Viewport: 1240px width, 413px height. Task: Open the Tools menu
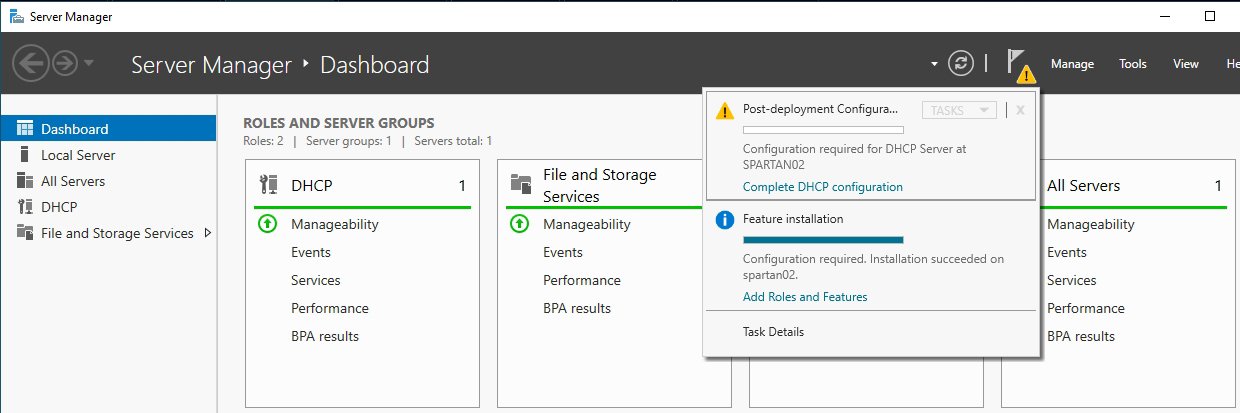pos(1132,64)
